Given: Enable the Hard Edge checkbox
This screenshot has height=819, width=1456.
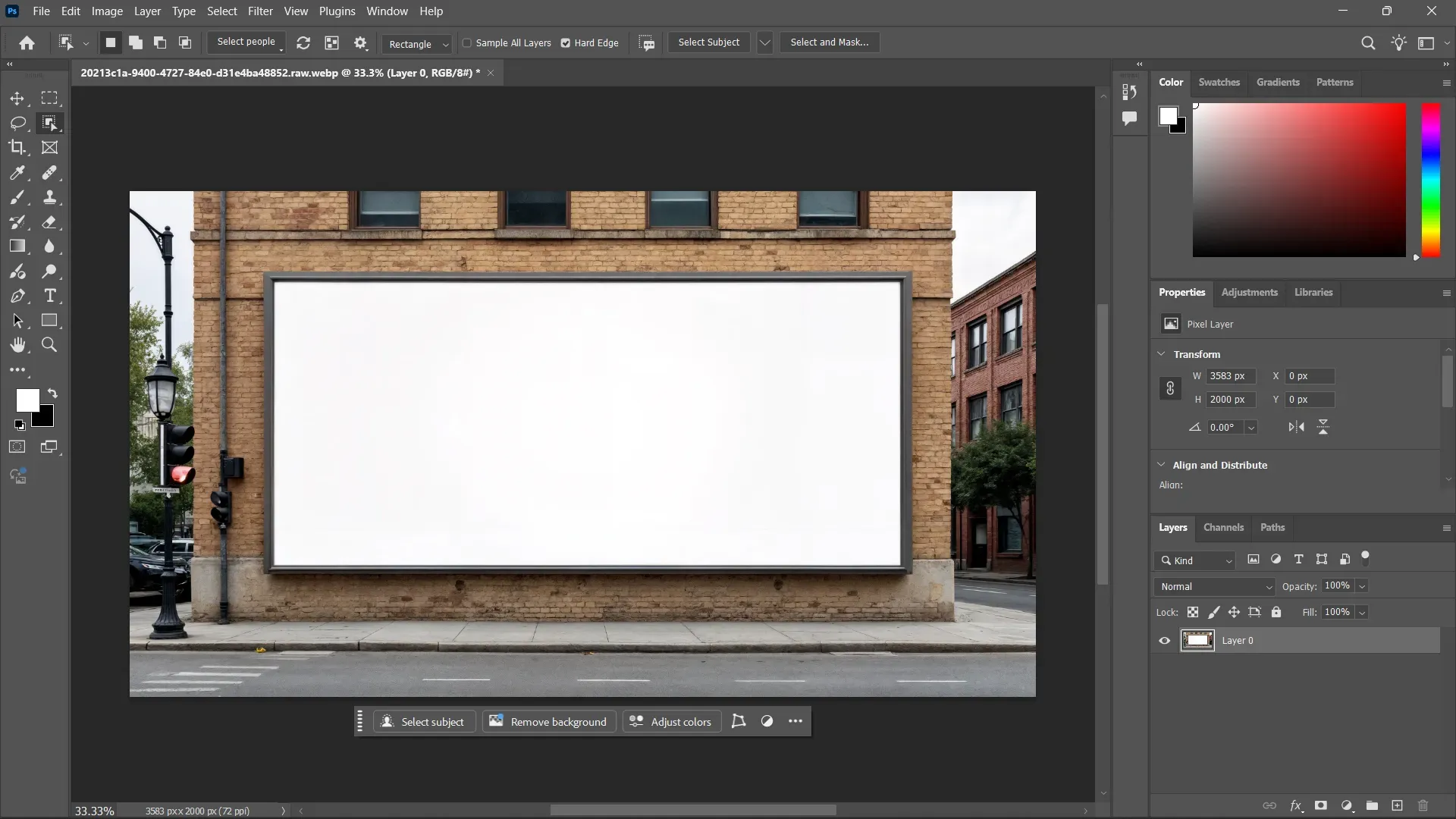Looking at the screenshot, I should point(566,43).
